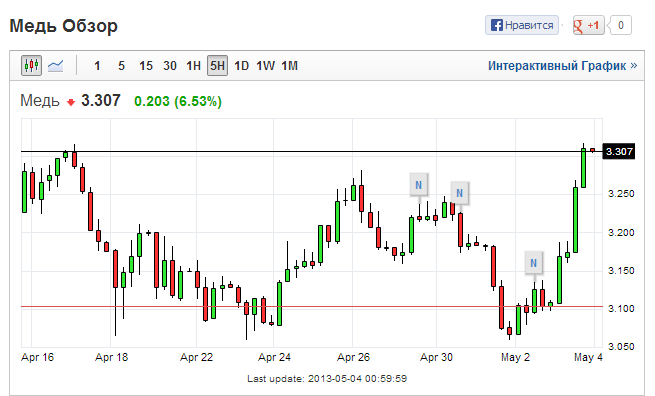Click the 3.150 price axis label
This screenshot has width=655, height=396.
(x=621, y=271)
